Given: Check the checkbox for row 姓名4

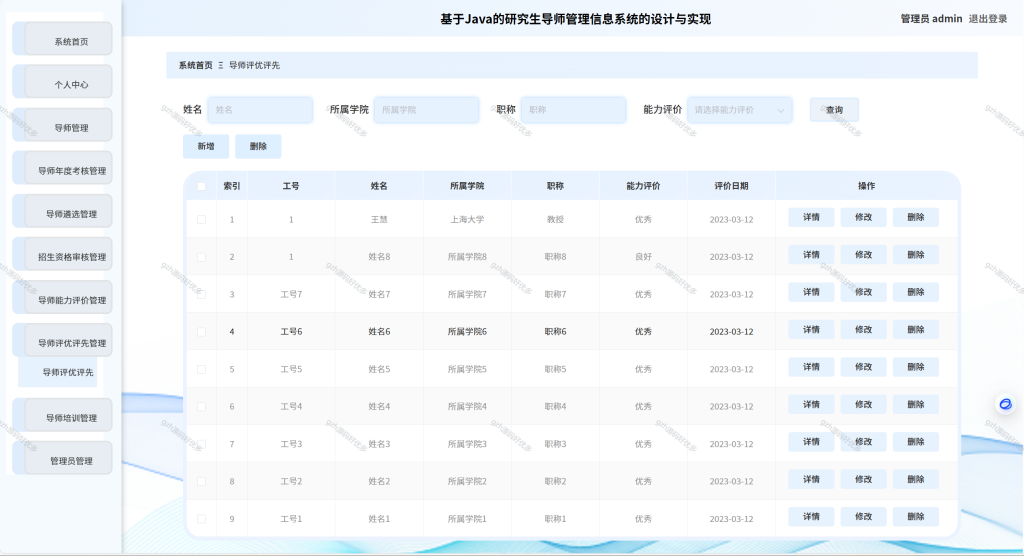Looking at the screenshot, I should point(201,406).
